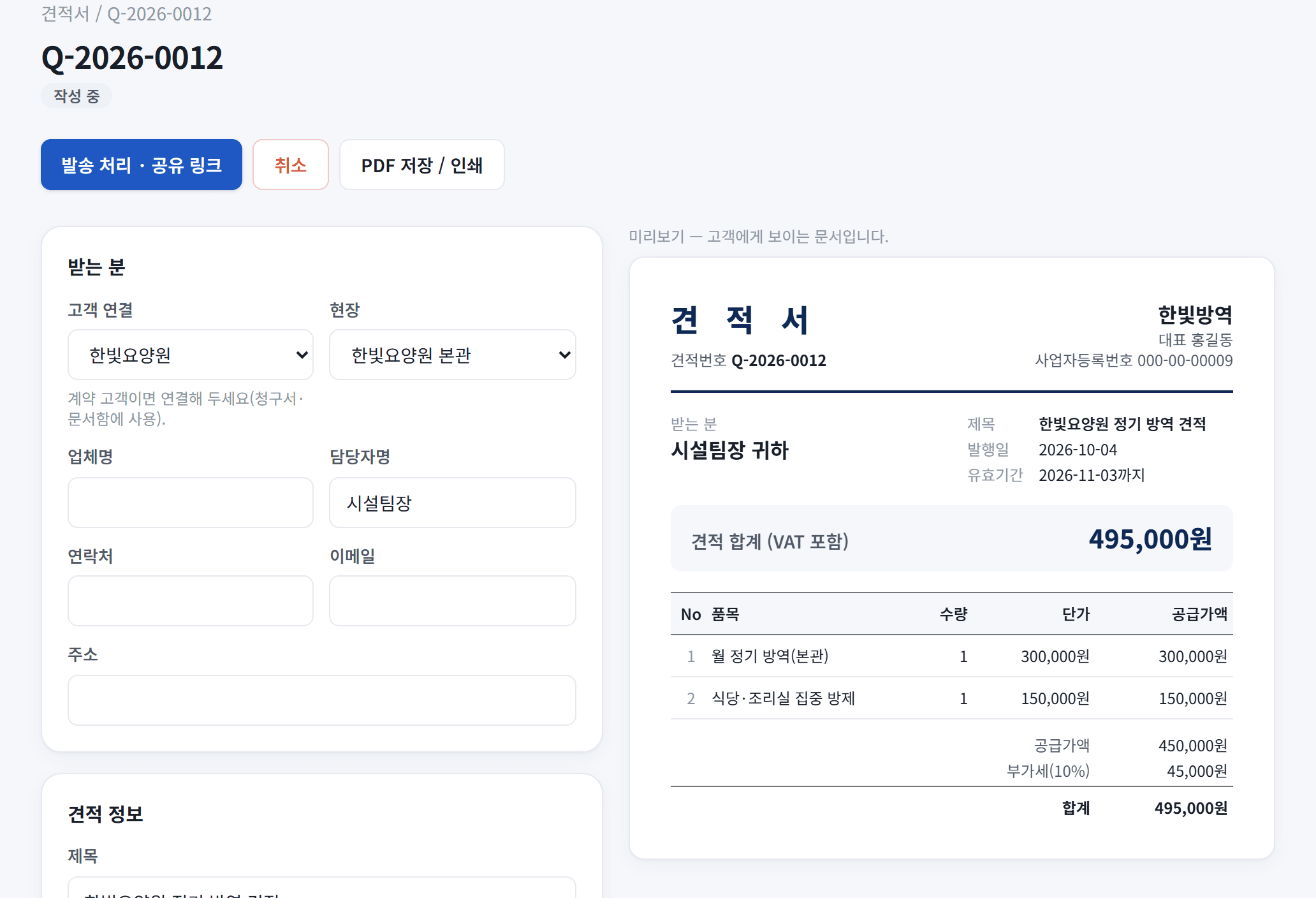
Task: Focus the 업체명 input field
Action: click(x=191, y=503)
